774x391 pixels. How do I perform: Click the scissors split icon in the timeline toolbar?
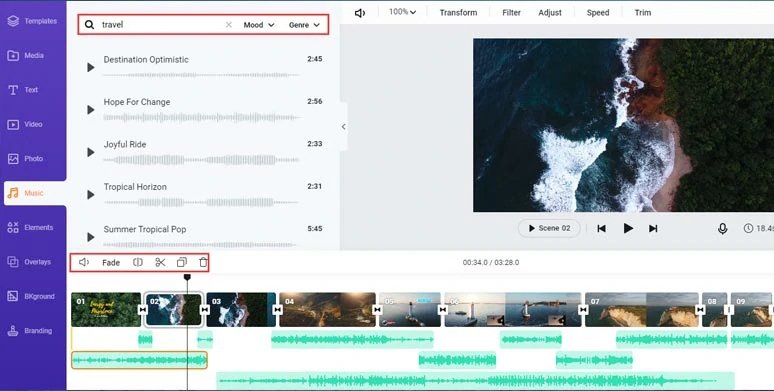tap(160, 263)
